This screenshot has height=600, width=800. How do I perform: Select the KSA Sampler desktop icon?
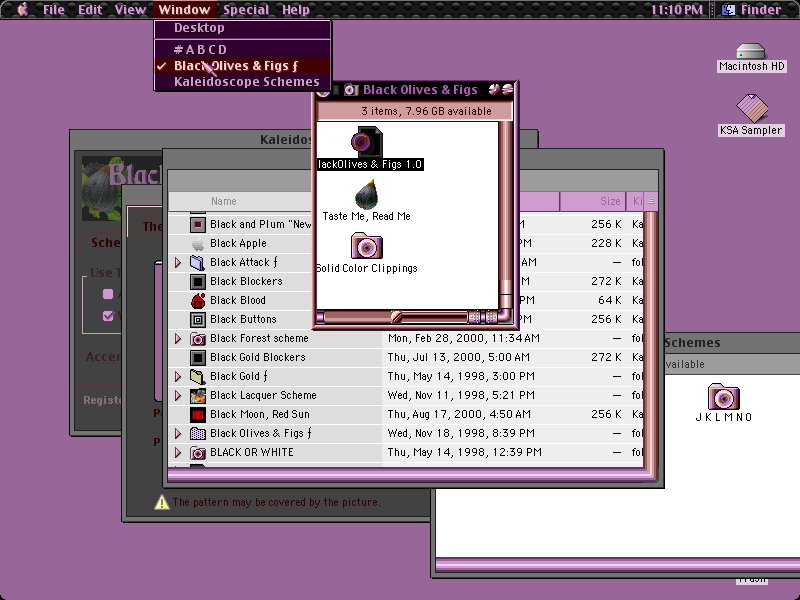(751, 108)
